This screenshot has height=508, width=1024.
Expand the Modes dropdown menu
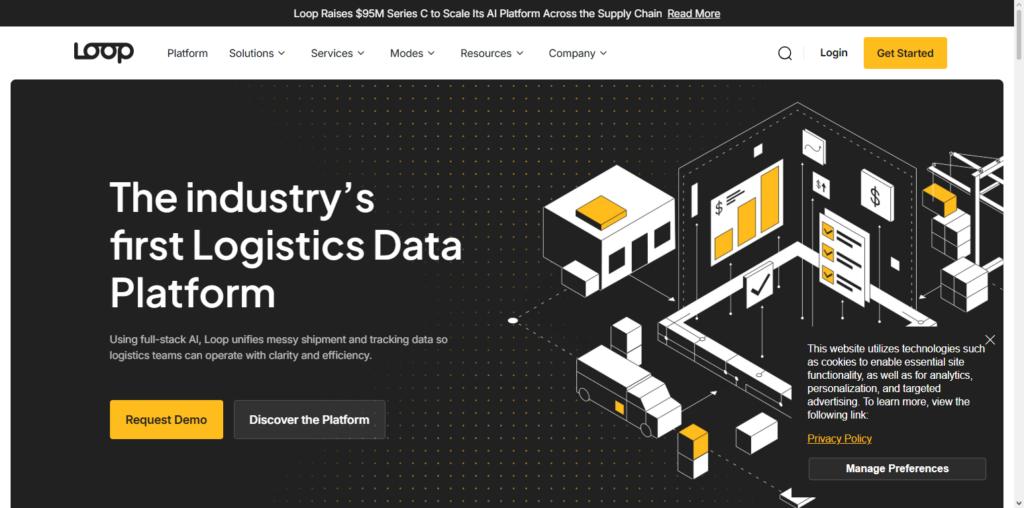pos(412,54)
